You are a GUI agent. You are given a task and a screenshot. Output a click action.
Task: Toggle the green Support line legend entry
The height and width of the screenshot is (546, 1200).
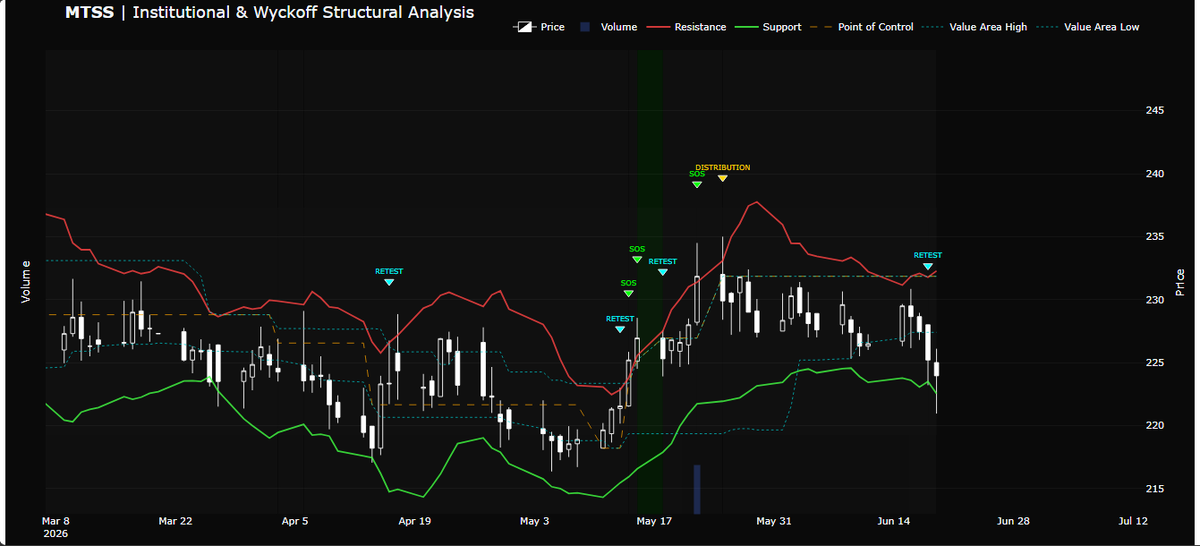coord(769,27)
